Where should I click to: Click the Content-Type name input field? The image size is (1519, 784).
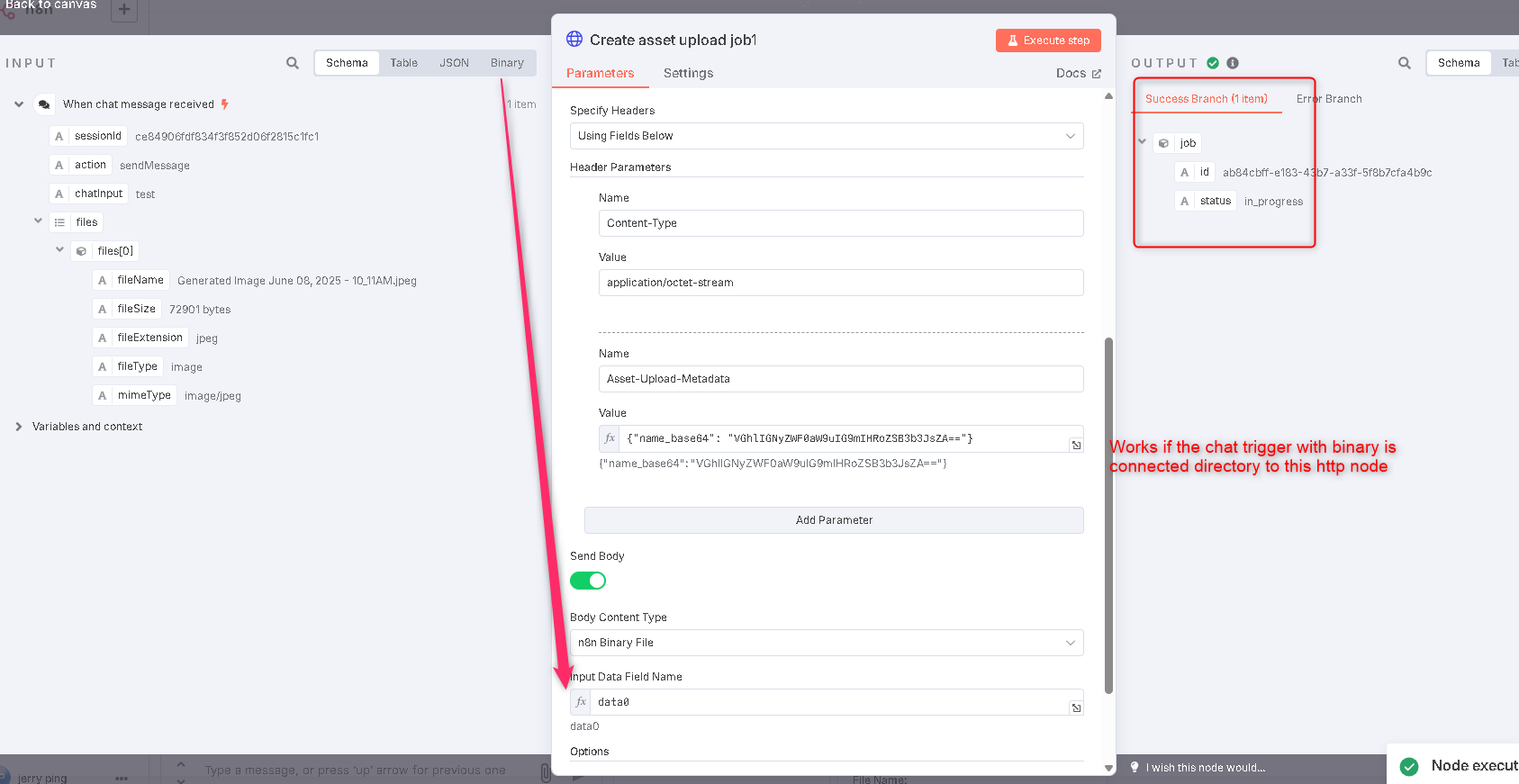(x=841, y=223)
